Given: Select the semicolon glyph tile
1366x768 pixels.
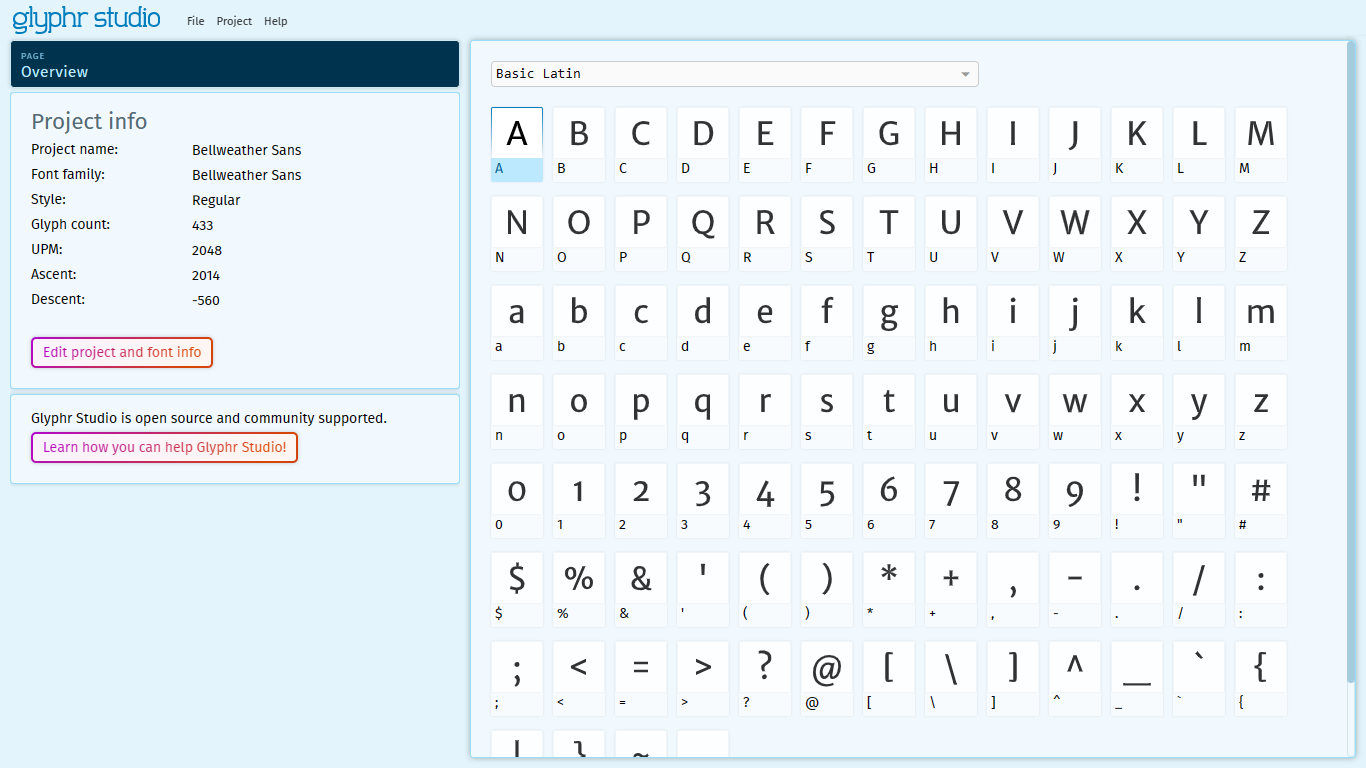Looking at the screenshot, I should tap(517, 678).
